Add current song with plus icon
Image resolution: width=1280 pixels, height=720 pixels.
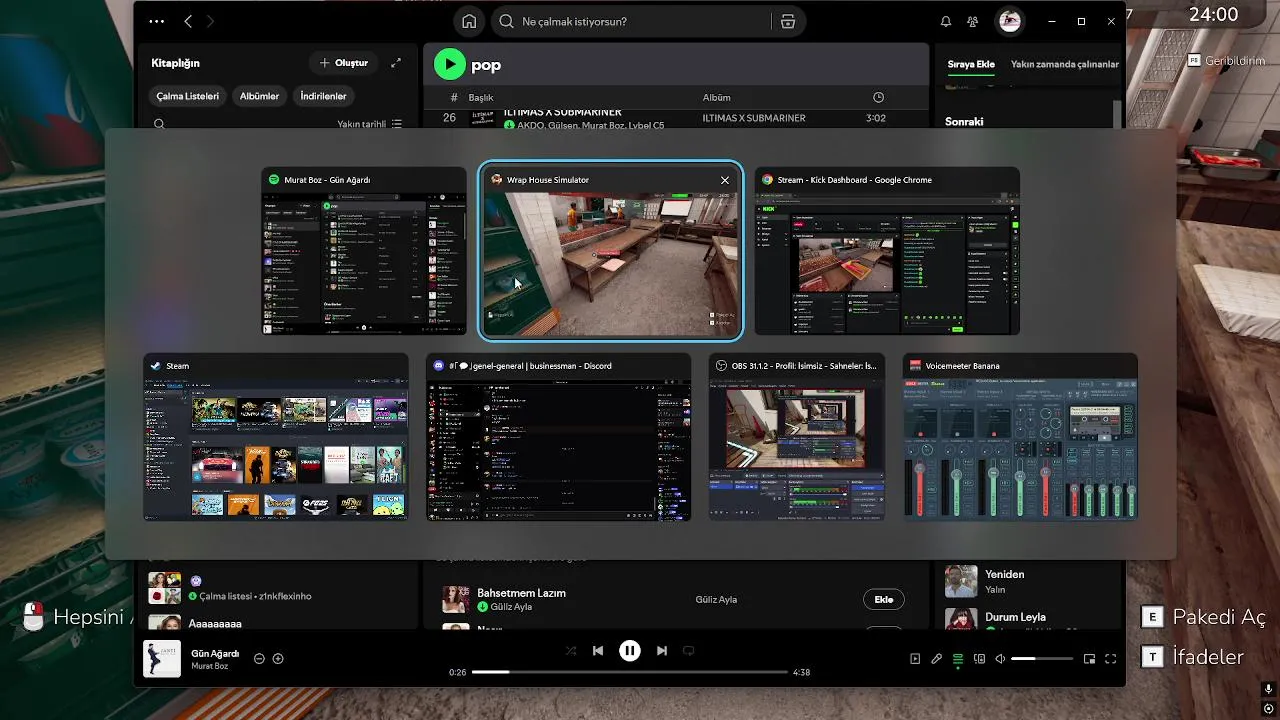278,659
